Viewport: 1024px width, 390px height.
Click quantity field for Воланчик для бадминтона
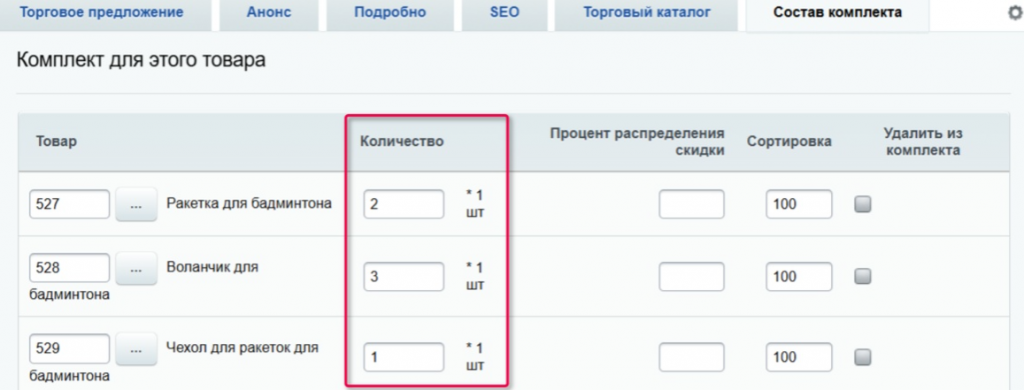[x=404, y=277]
